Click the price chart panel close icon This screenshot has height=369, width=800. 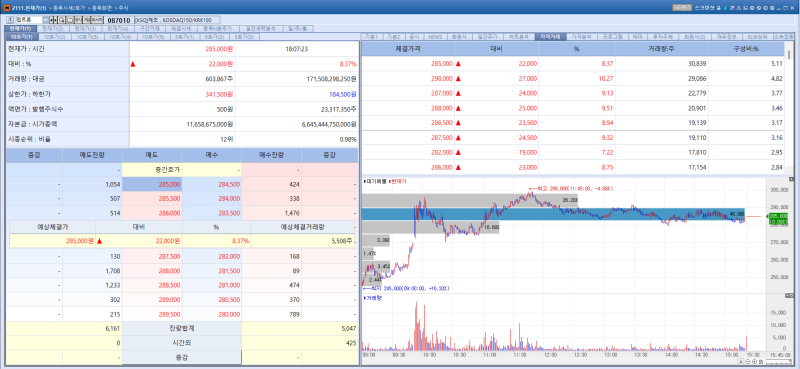pyautogui.click(x=791, y=179)
